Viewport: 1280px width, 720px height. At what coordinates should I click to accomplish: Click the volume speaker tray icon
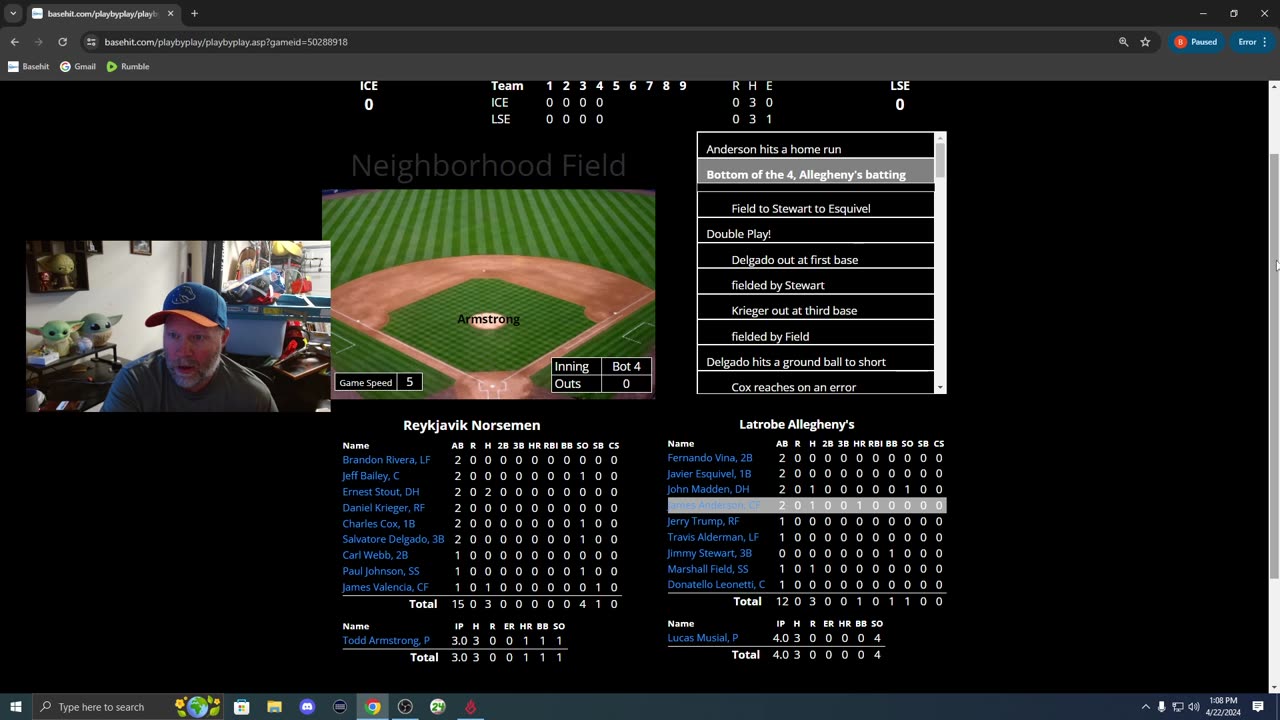(1193, 707)
